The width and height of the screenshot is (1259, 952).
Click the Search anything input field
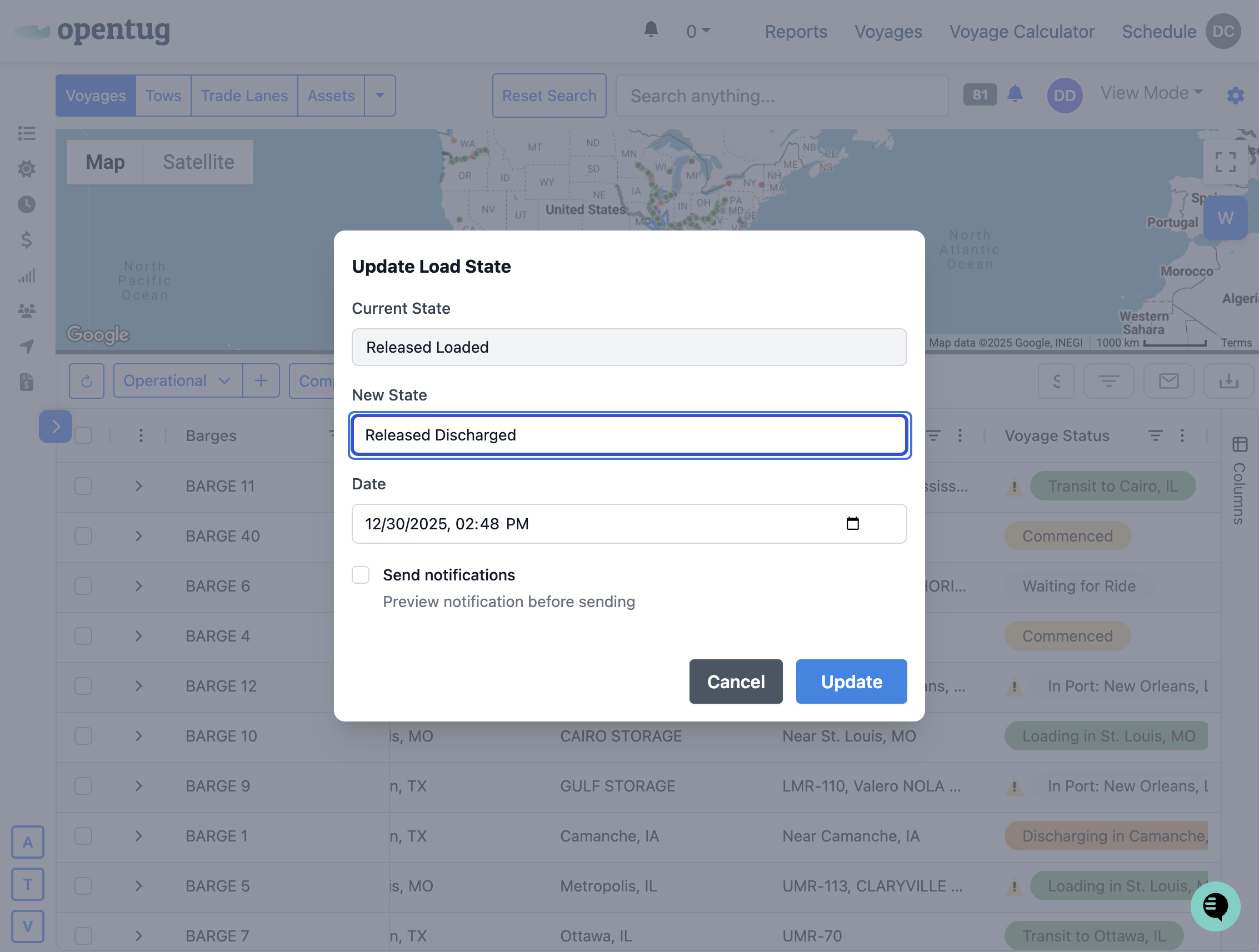coord(782,96)
